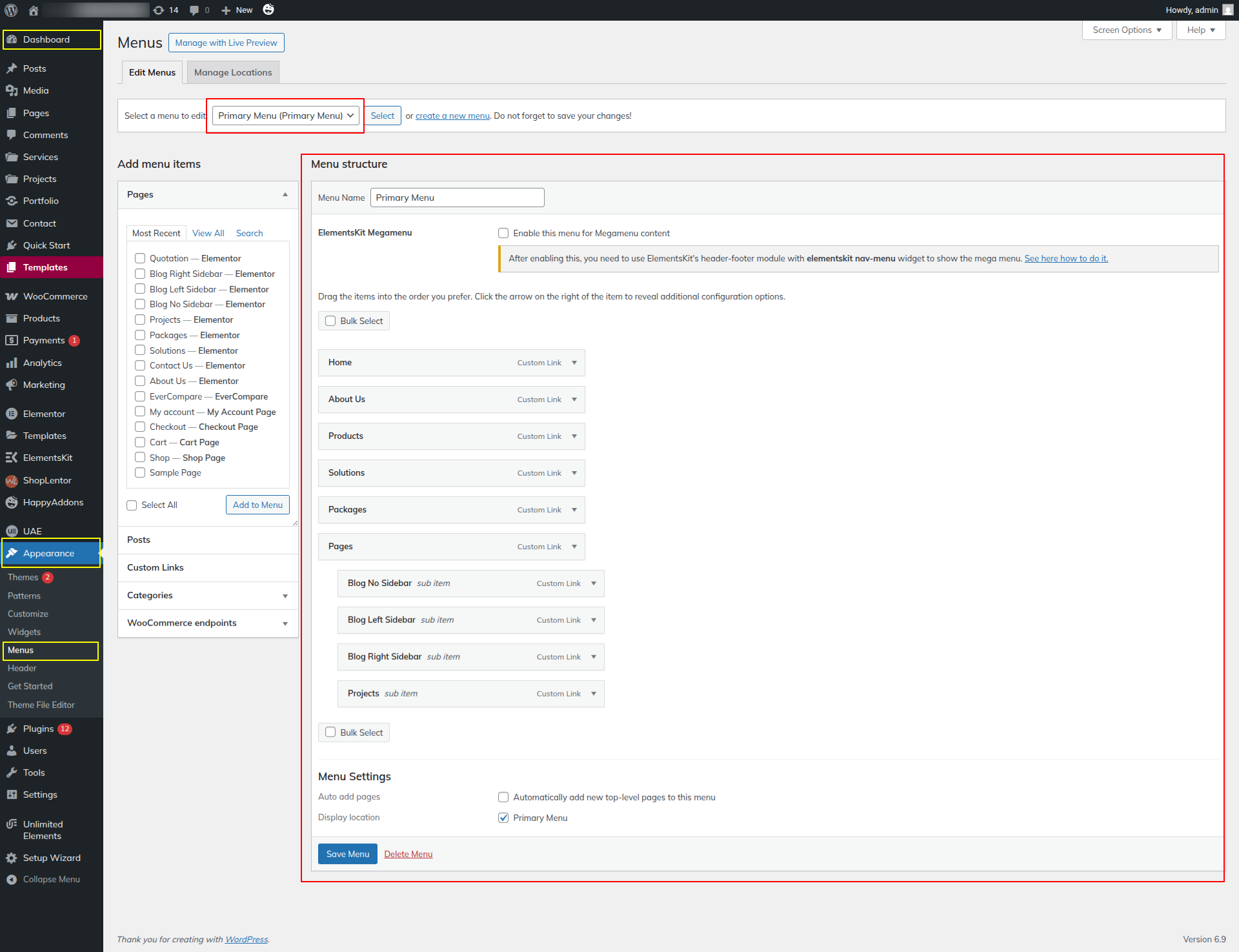Viewport: 1239px width, 952px height.
Task: Open the select a menu dropdown
Action: (x=285, y=116)
